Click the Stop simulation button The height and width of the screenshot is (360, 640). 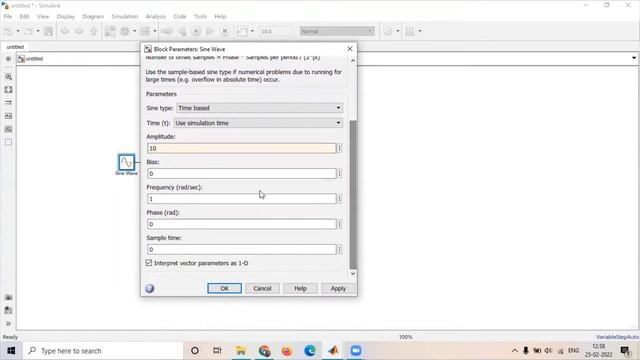click(224, 31)
